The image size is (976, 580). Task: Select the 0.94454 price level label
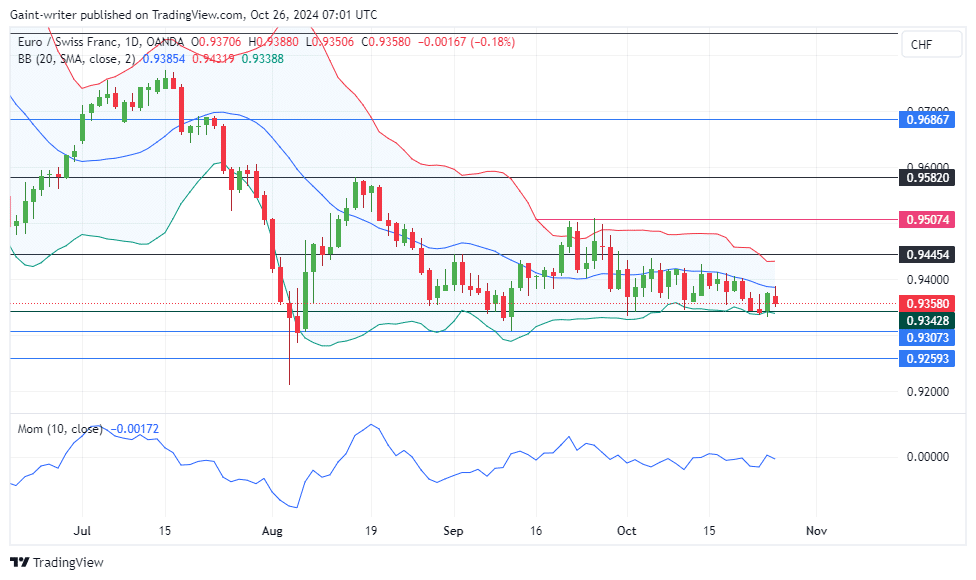tap(927, 255)
